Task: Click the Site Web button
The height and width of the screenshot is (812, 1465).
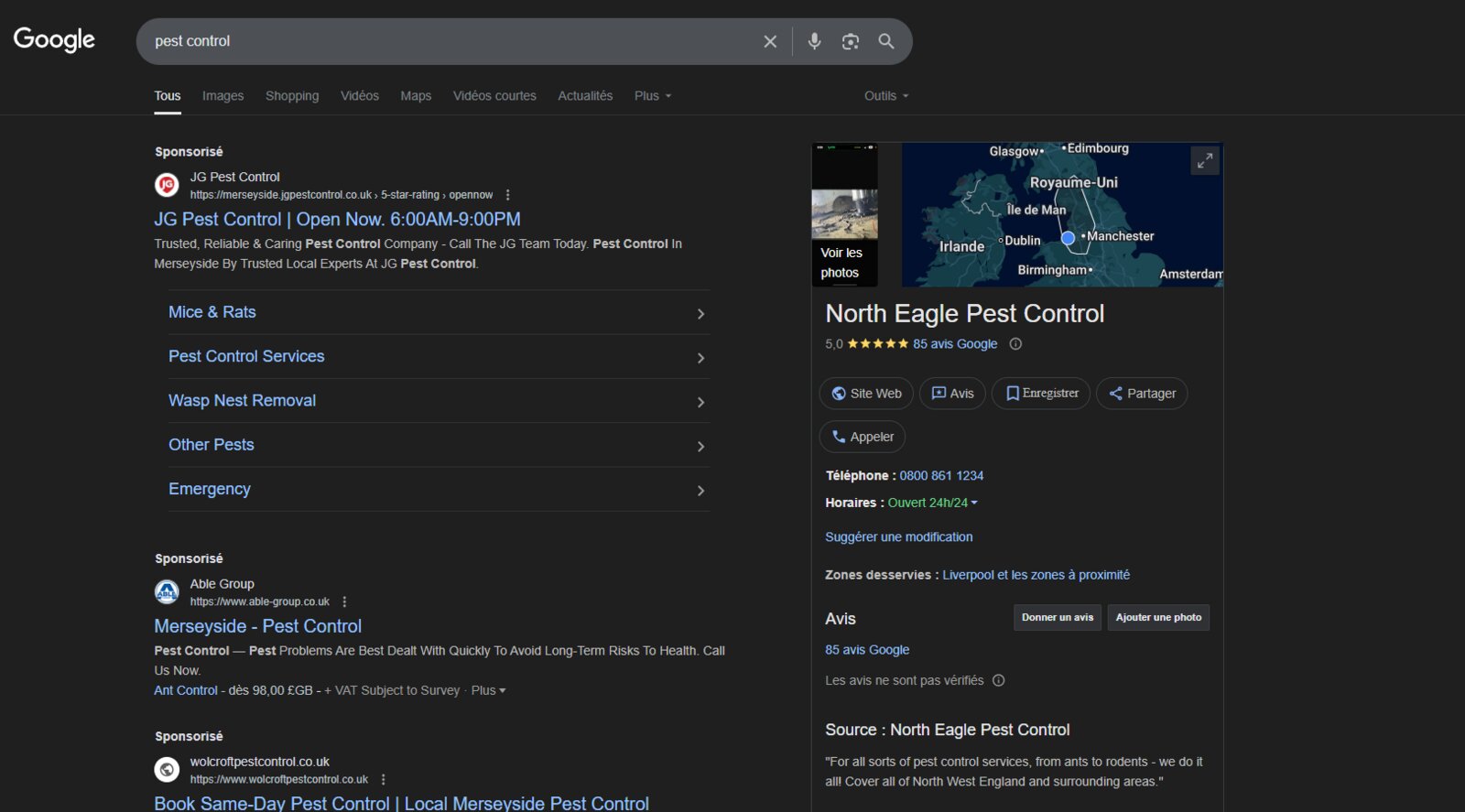Action: pos(866,394)
